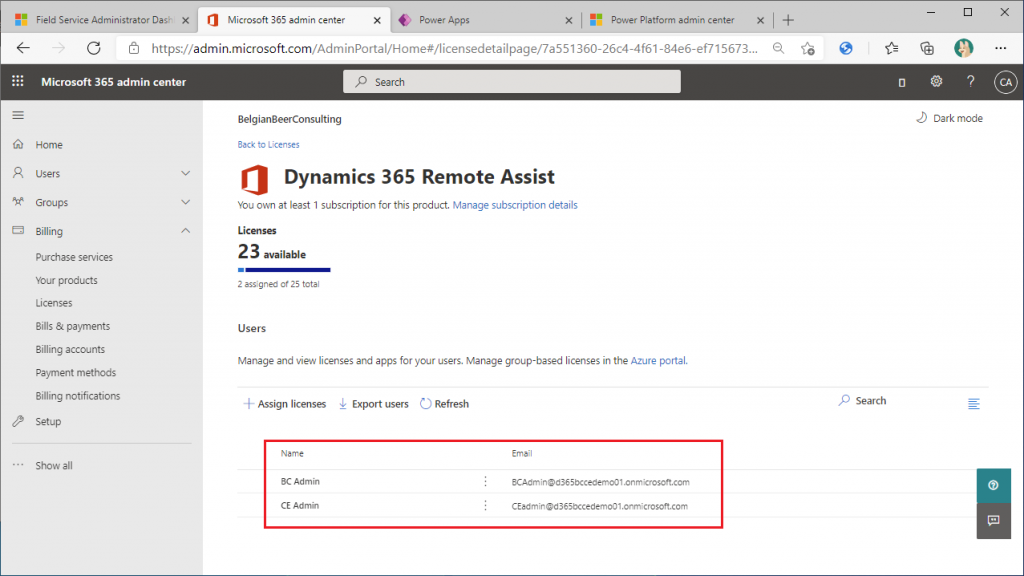This screenshot has height=576, width=1024.
Task: Open the help question mark in header
Action: 970,82
